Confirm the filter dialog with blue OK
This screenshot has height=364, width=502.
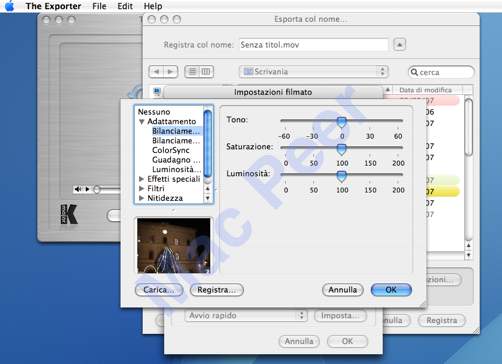391,290
